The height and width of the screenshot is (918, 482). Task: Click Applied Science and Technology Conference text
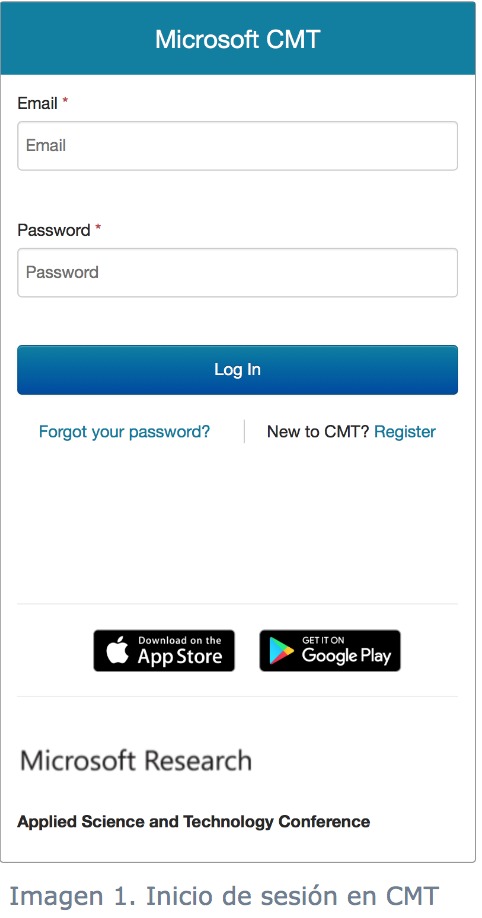tap(193, 821)
